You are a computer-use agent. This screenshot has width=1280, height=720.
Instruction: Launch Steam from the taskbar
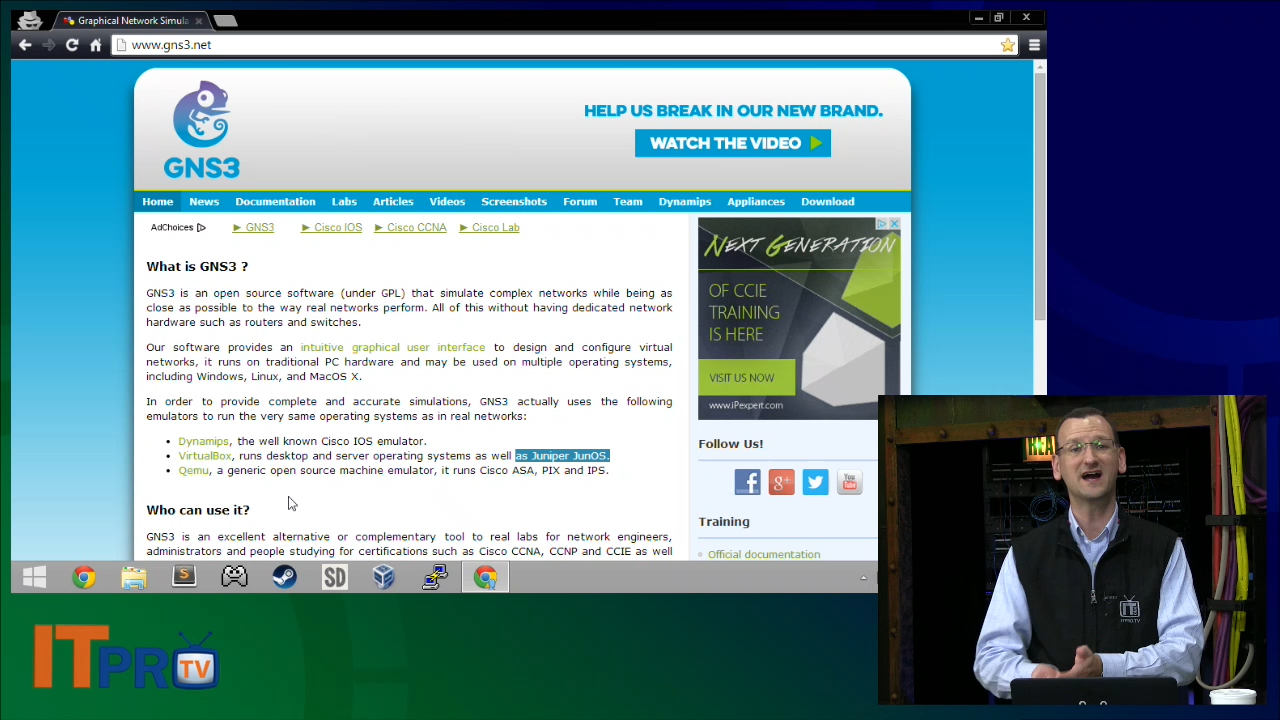point(284,577)
